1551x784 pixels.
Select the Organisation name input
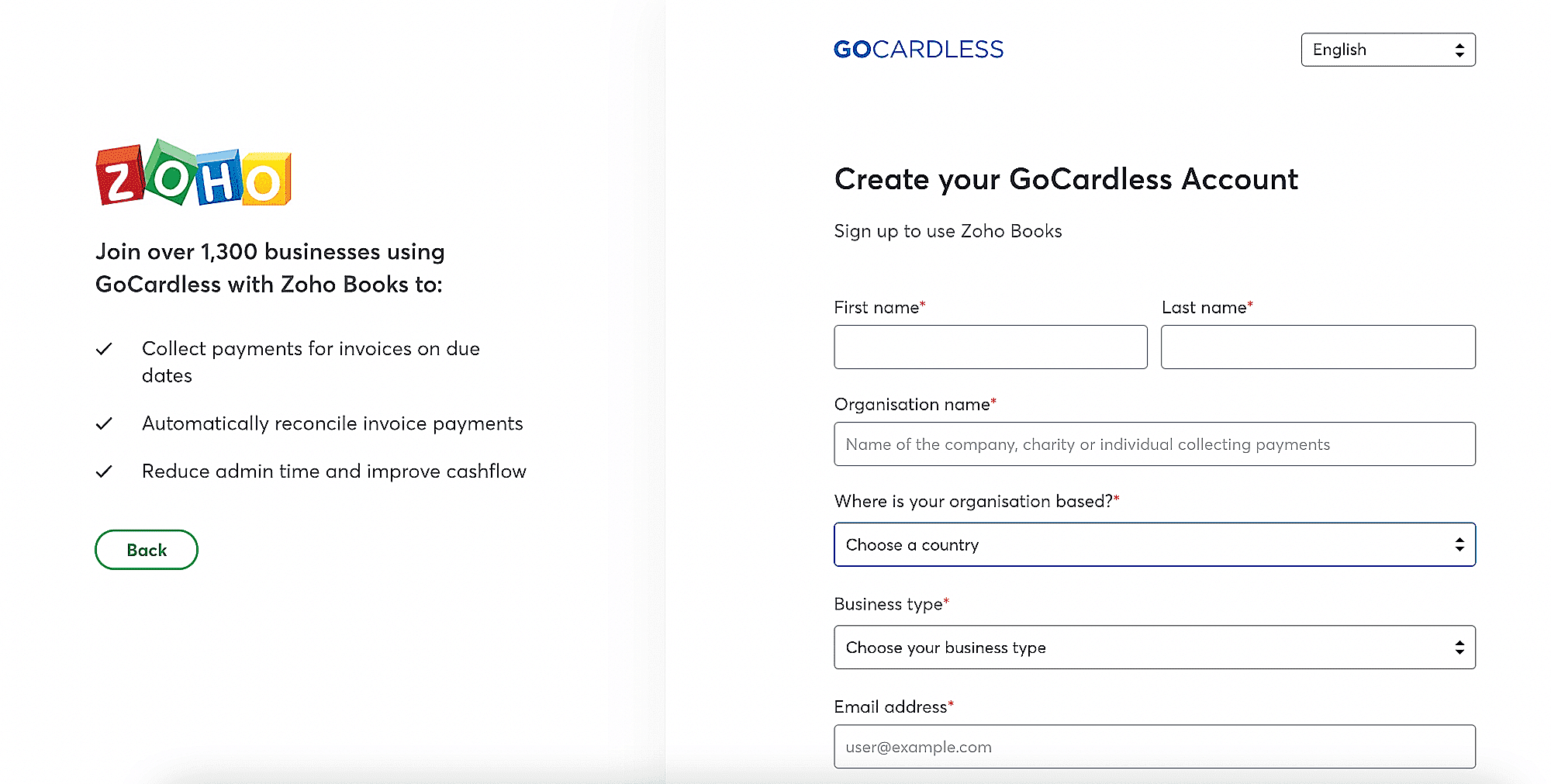click(x=1154, y=444)
